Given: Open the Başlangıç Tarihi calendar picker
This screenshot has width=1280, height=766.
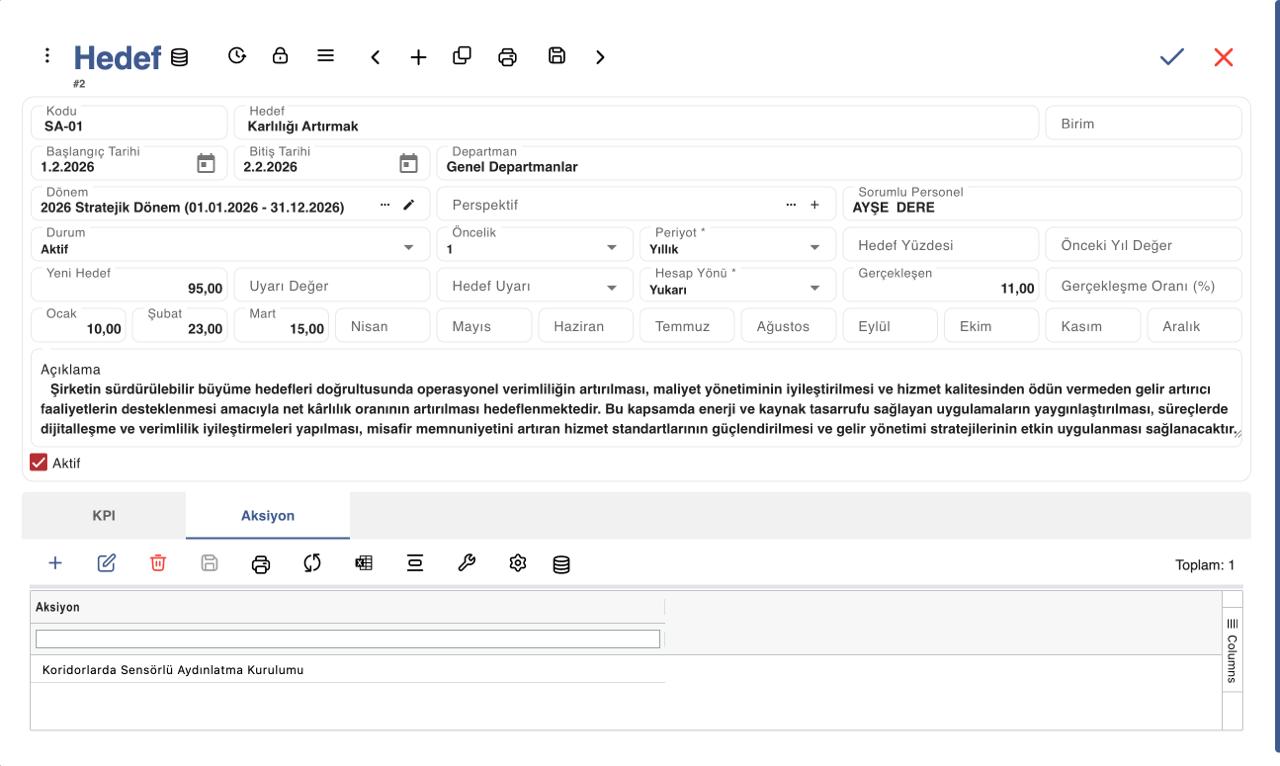Looking at the screenshot, I should (206, 163).
